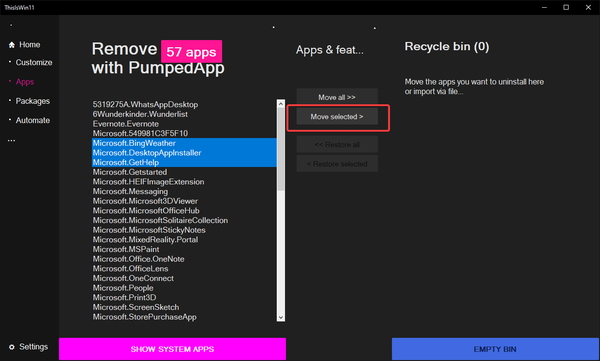Viewport: 600px width, 361px height.
Task: Click the Home house icon in sidebar
Action: click(12, 45)
